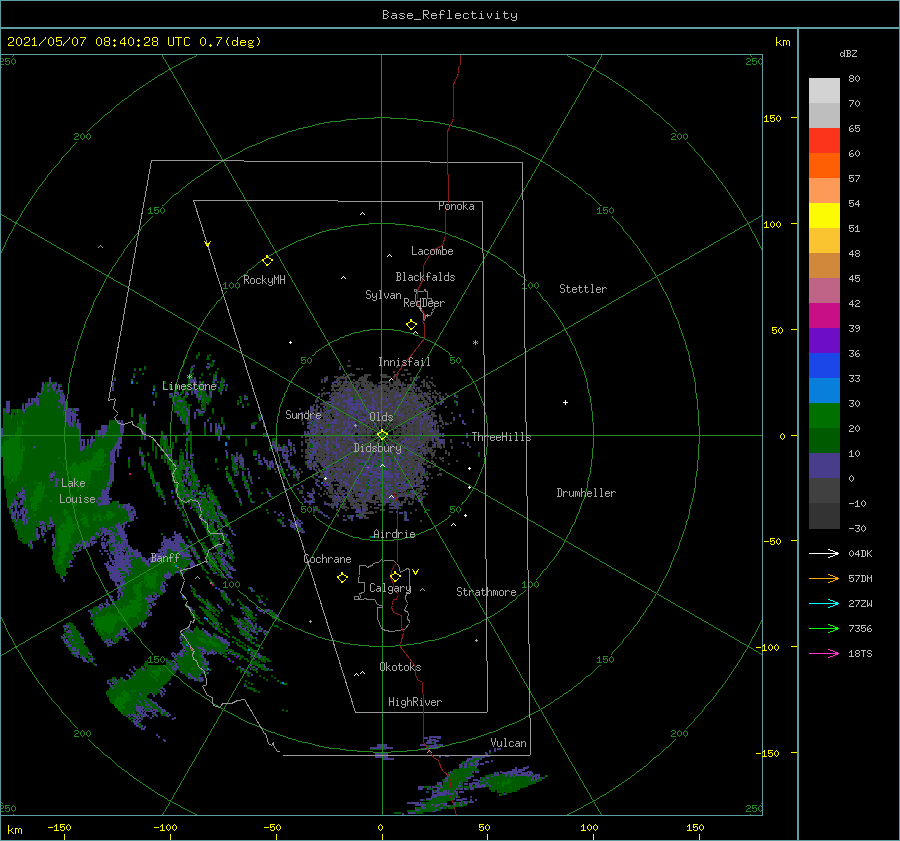The image size is (900, 841).
Task: Click the orange 57DM arrow in legend
Action: [x=824, y=579]
